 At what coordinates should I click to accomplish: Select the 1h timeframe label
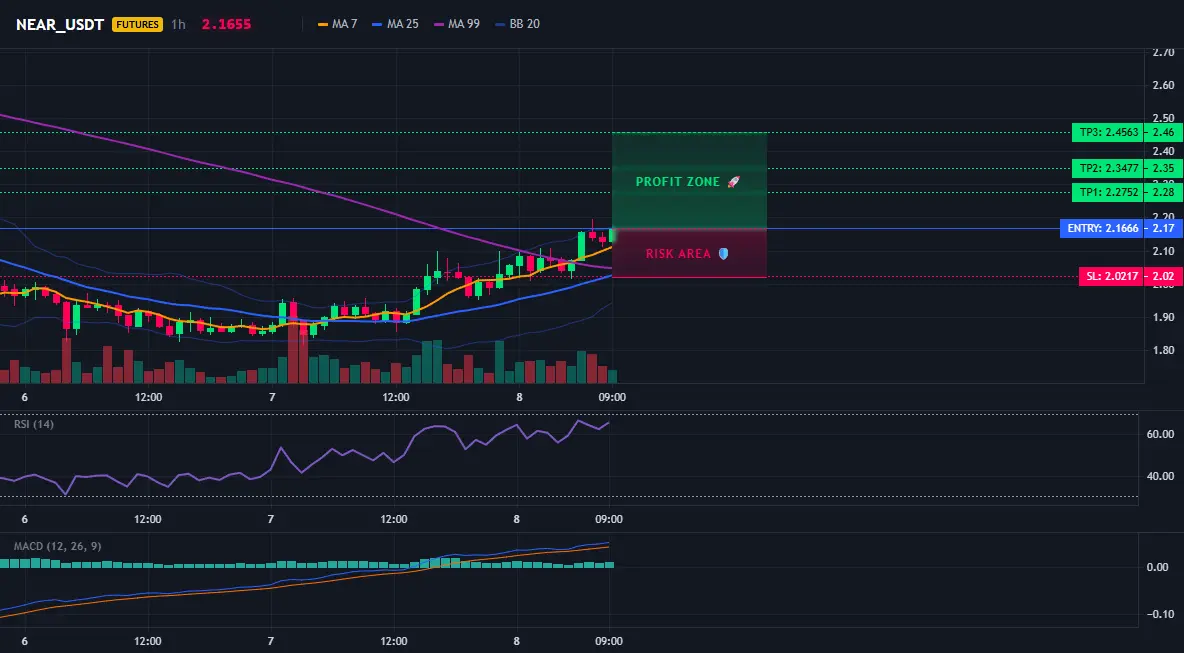pyautogui.click(x=178, y=24)
